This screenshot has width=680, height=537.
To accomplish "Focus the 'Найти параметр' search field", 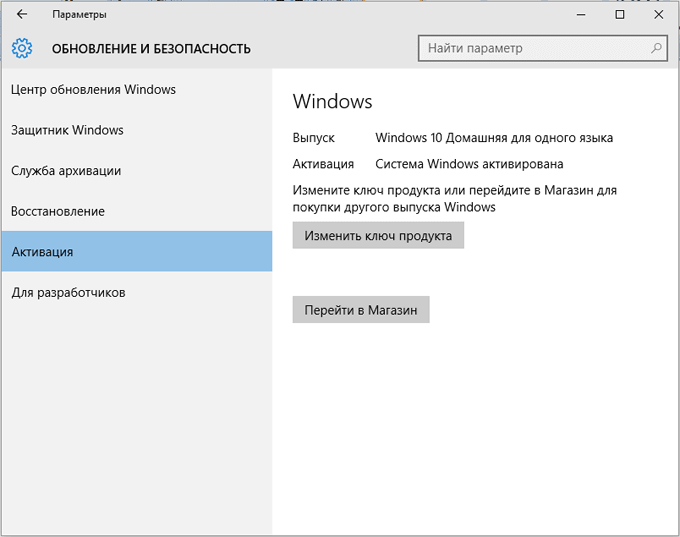I will click(x=543, y=48).
